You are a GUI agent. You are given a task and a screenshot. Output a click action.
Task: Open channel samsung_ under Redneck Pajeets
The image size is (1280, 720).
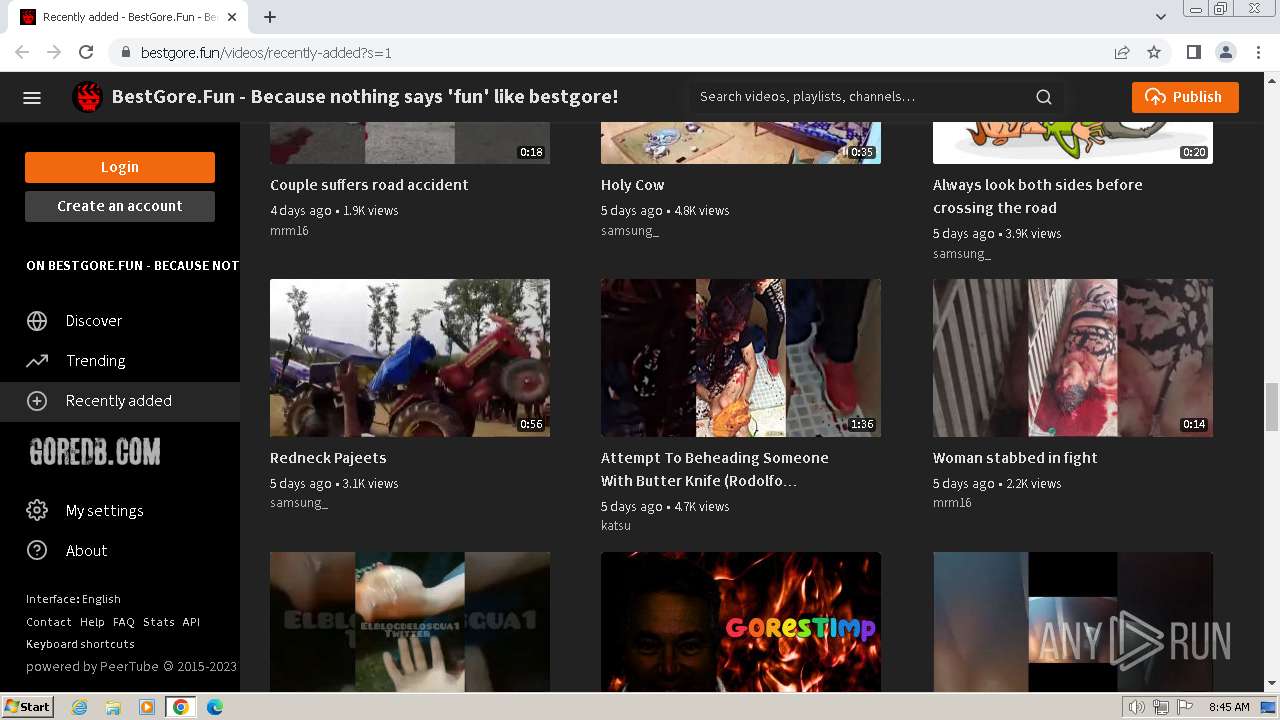299,503
